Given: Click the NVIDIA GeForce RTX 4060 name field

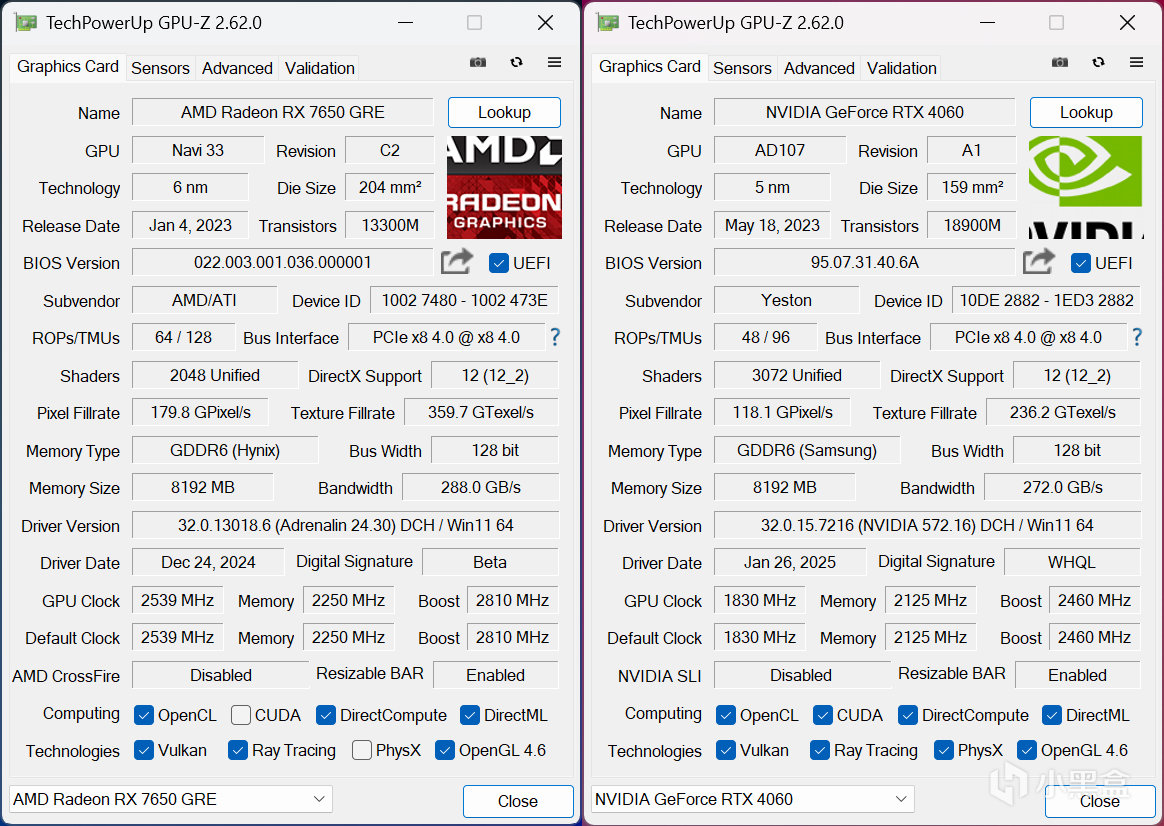Looking at the screenshot, I should pos(865,112).
